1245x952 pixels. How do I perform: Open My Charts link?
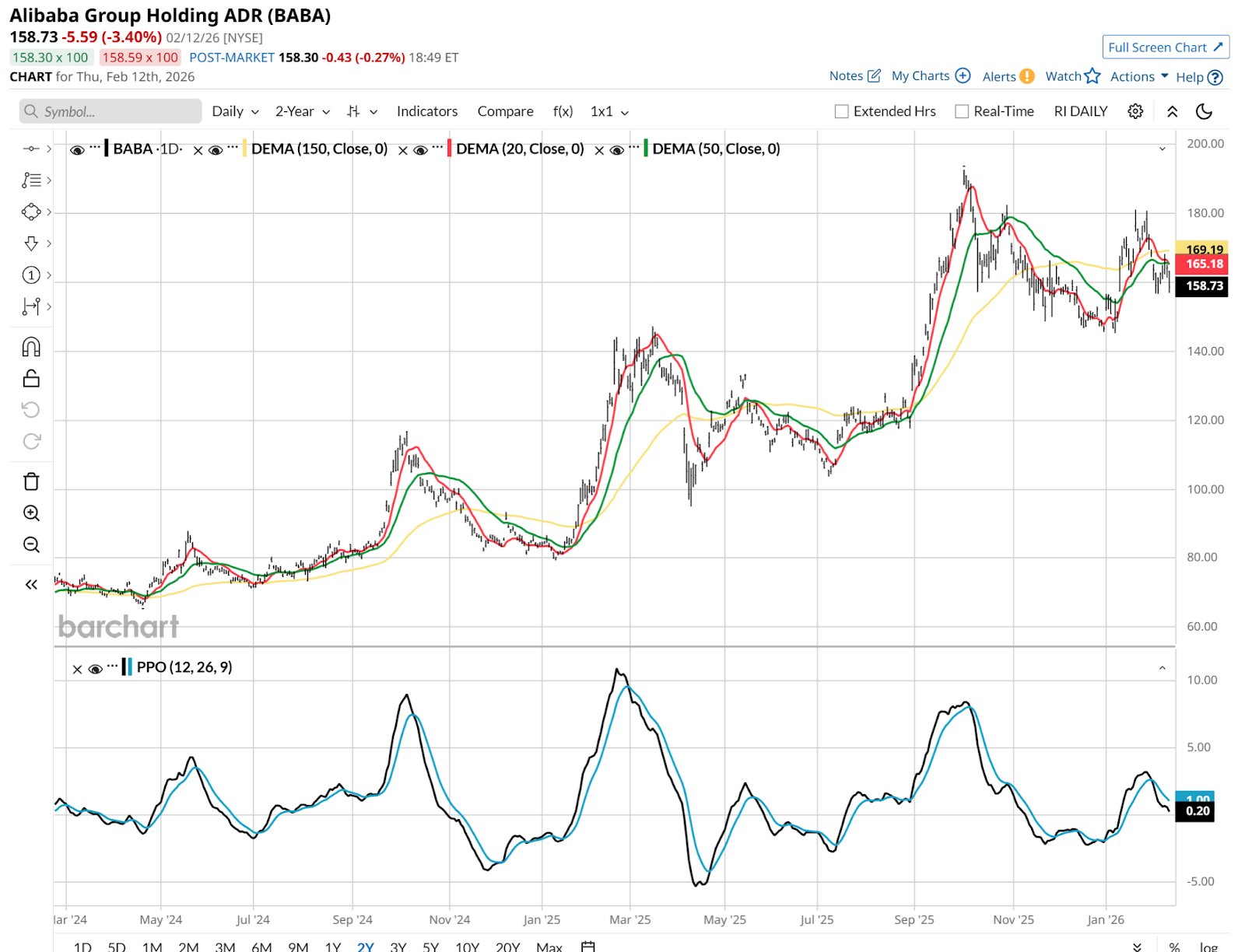click(x=931, y=75)
